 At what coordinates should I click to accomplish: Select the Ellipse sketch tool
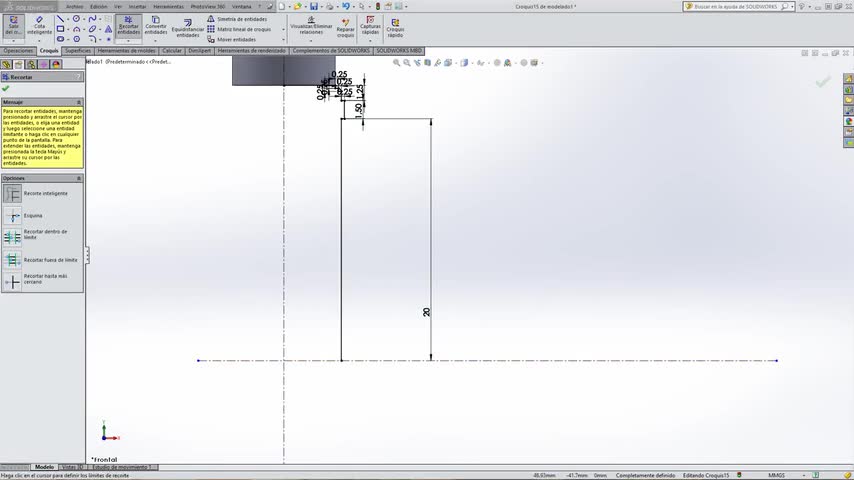[93, 29]
